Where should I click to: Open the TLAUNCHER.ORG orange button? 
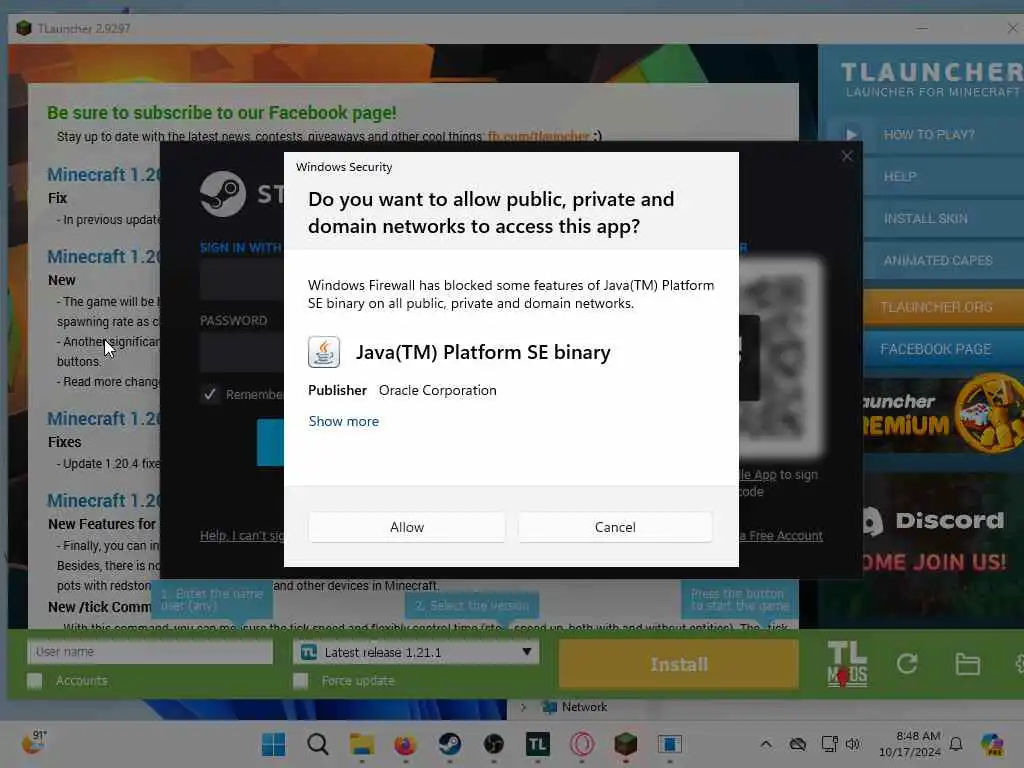[x=944, y=307]
